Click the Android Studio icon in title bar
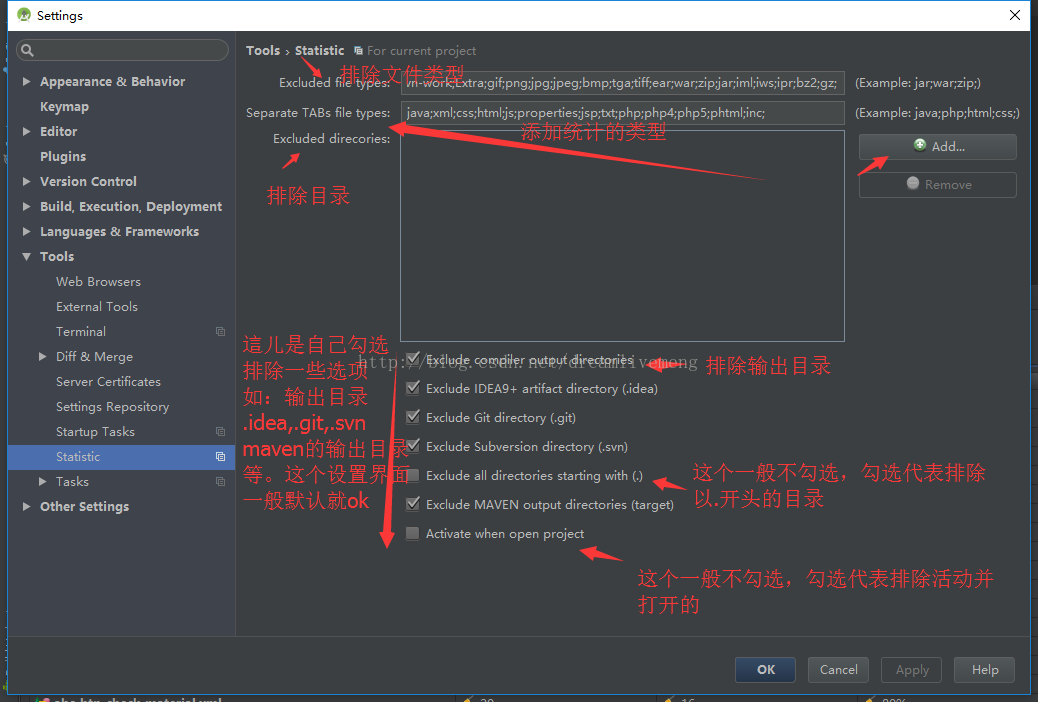Image resolution: width=1038 pixels, height=702 pixels. (24, 15)
